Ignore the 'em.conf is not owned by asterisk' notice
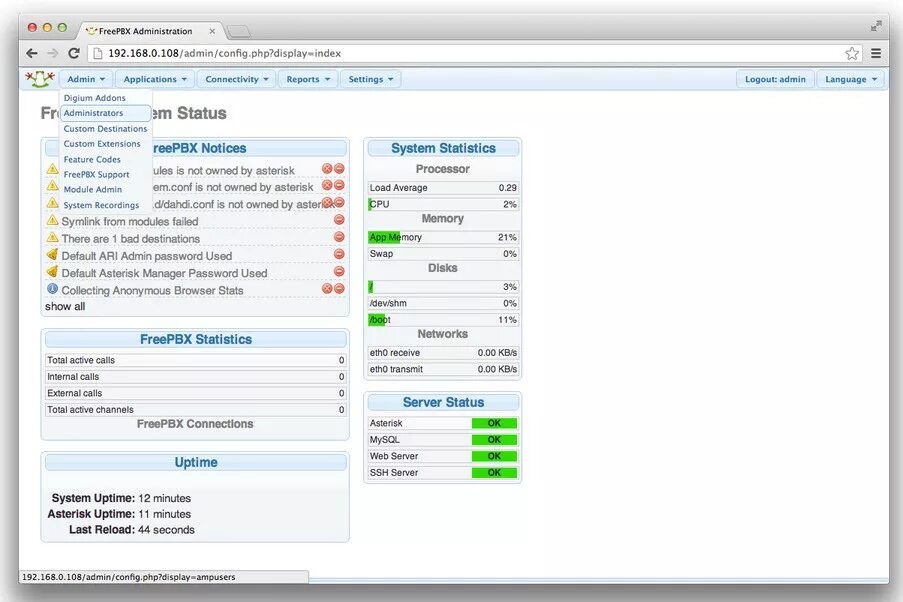This screenshot has height=602, width=903. click(x=339, y=185)
